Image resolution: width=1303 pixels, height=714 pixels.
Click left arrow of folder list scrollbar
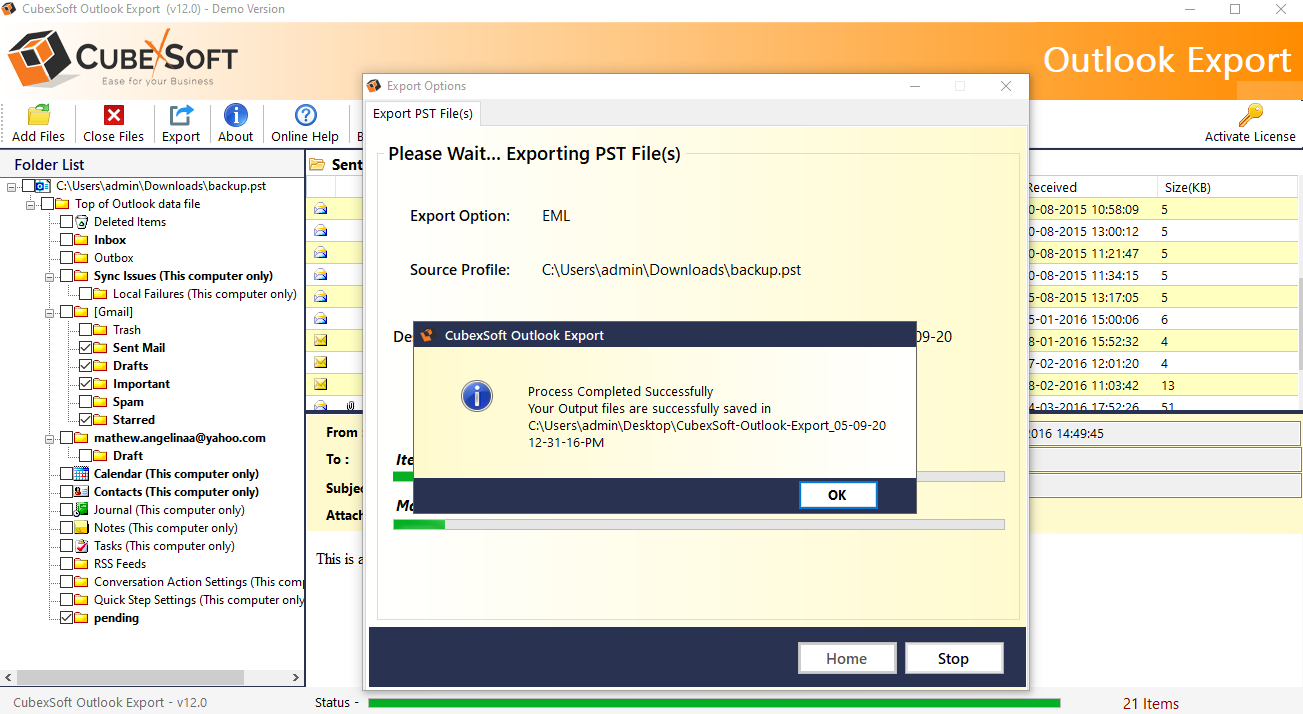(9, 677)
